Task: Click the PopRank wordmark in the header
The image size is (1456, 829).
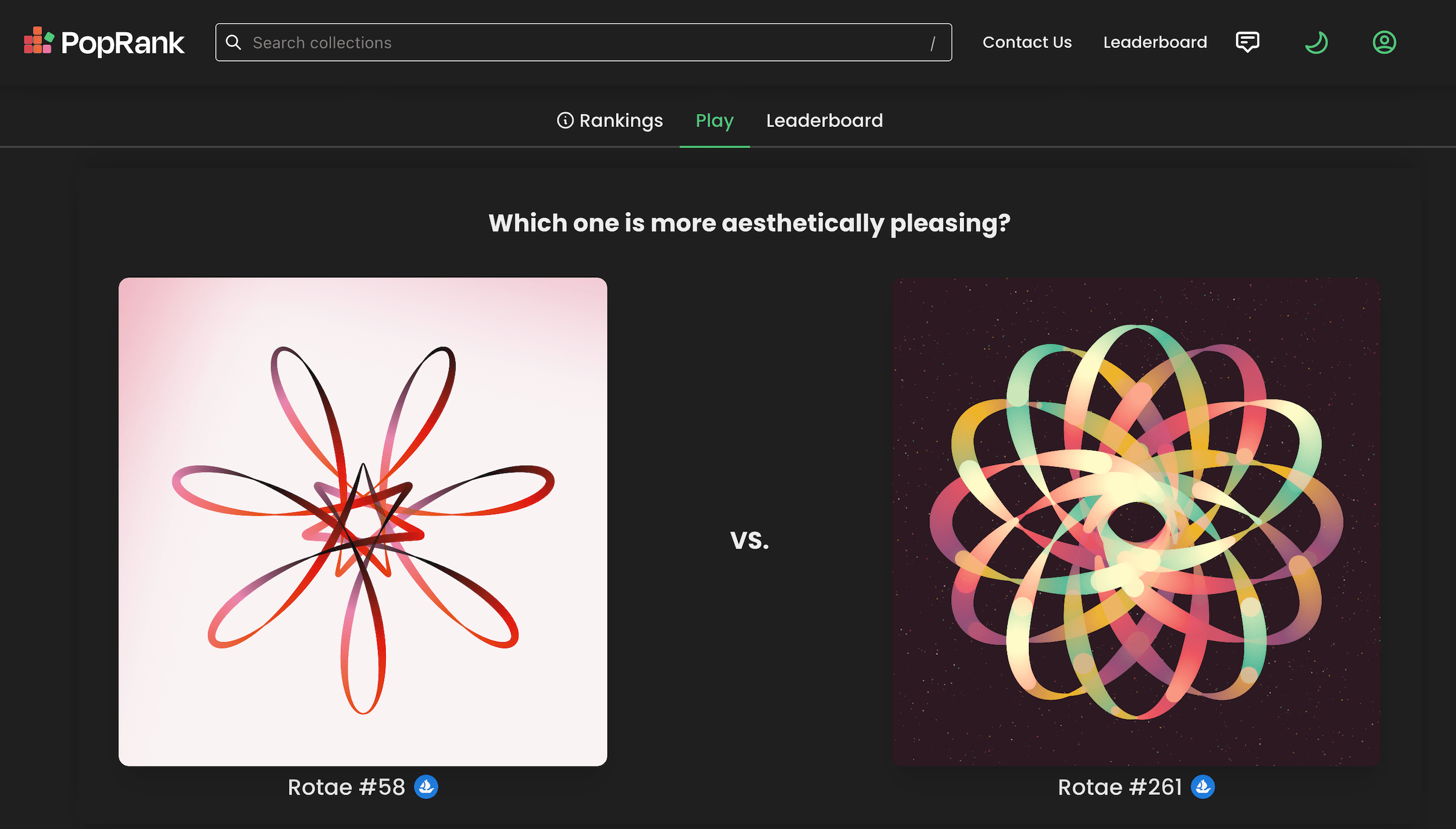Action: point(123,43)
